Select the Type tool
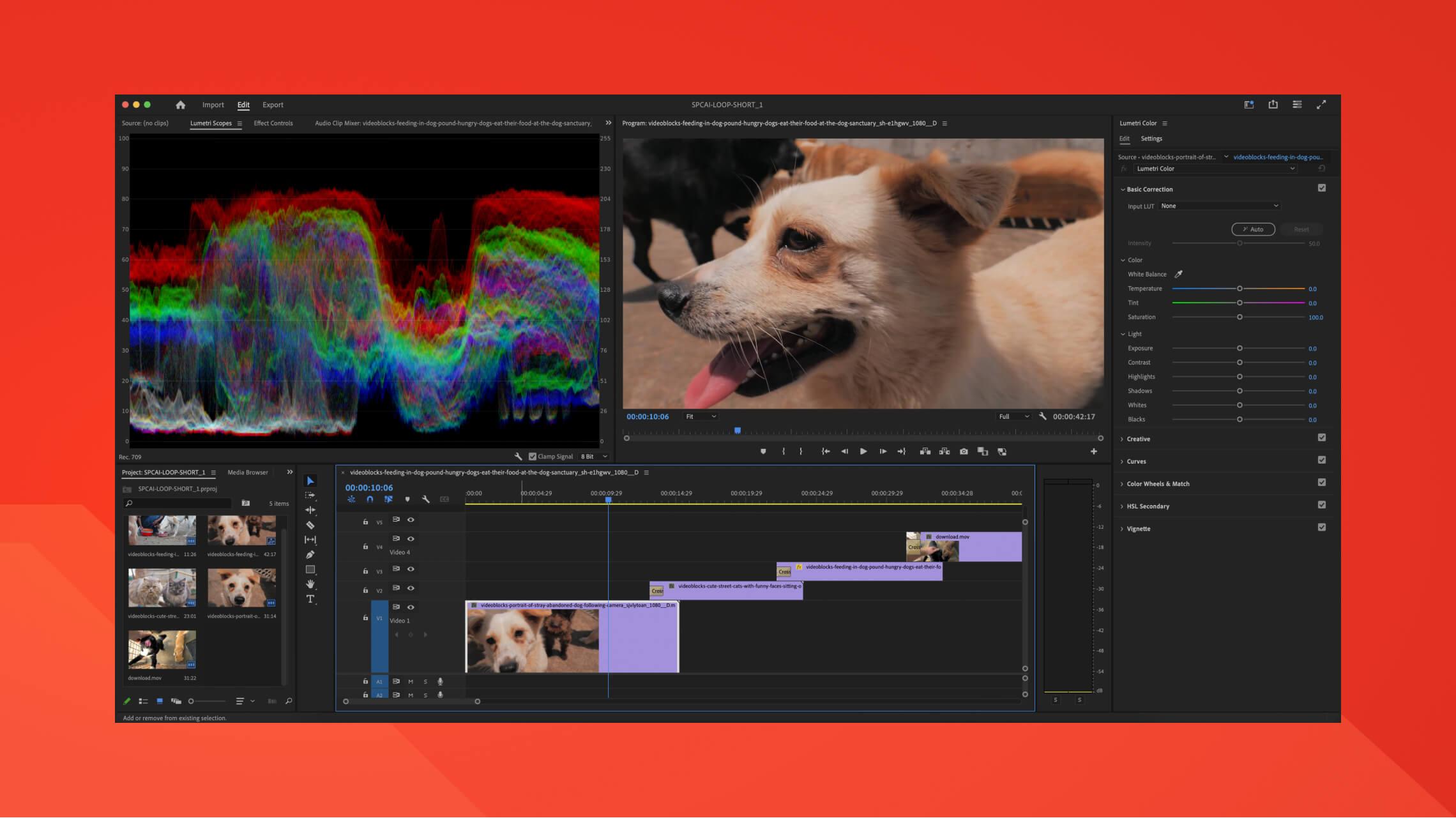 pos(310,599)
